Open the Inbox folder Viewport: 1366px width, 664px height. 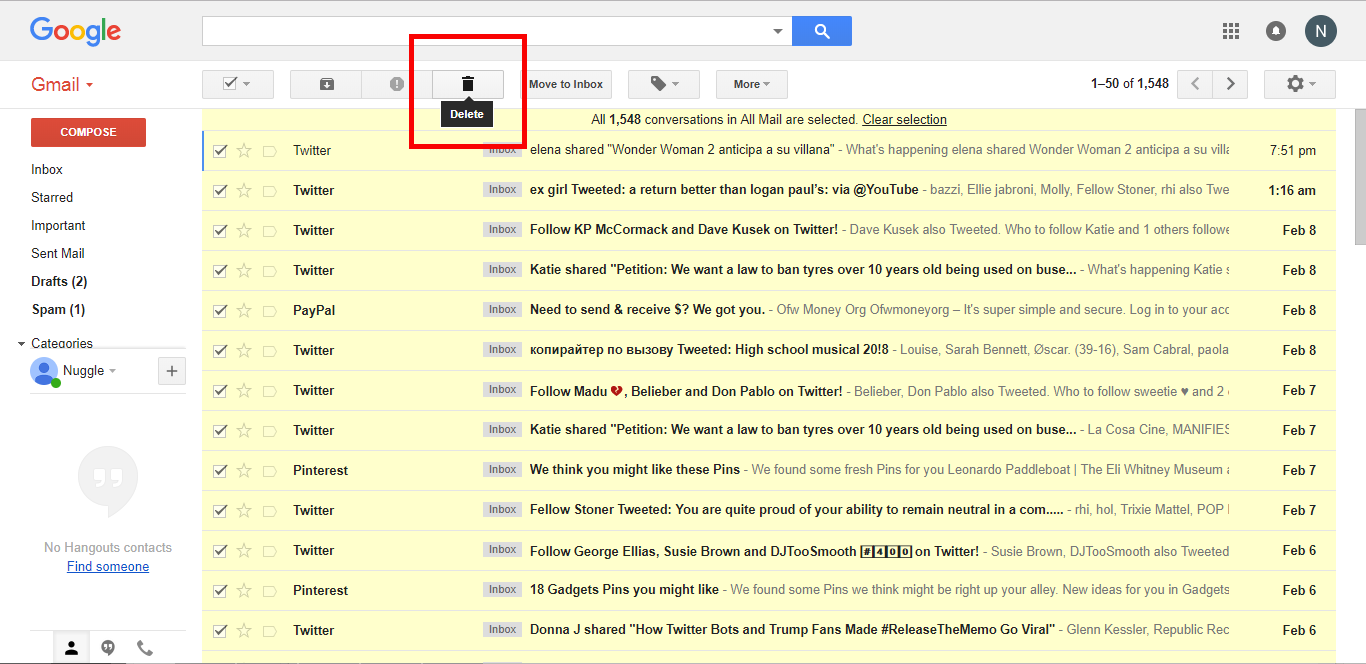click(47, 169)
